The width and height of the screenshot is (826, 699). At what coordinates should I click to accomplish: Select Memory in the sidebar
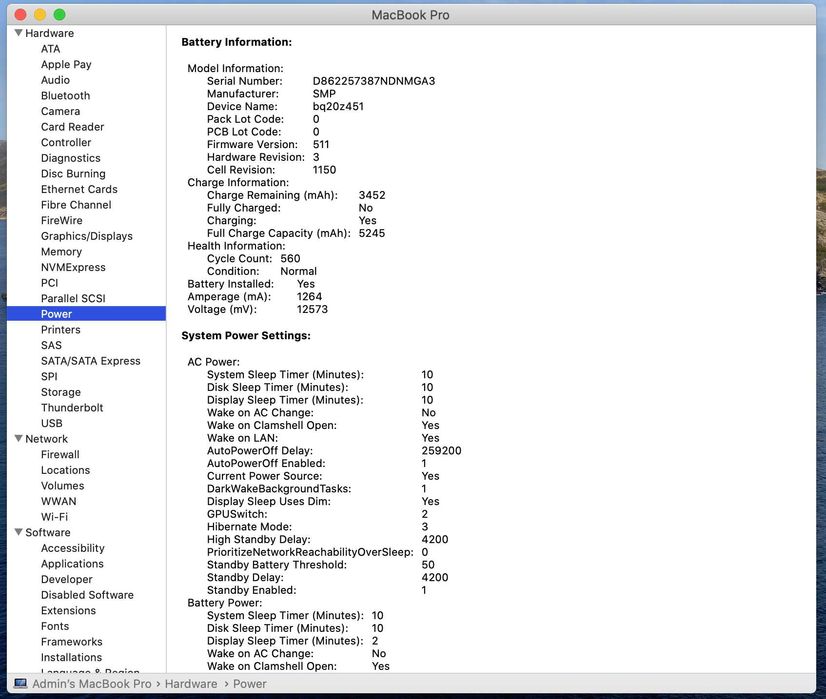[x=62, y=252]
